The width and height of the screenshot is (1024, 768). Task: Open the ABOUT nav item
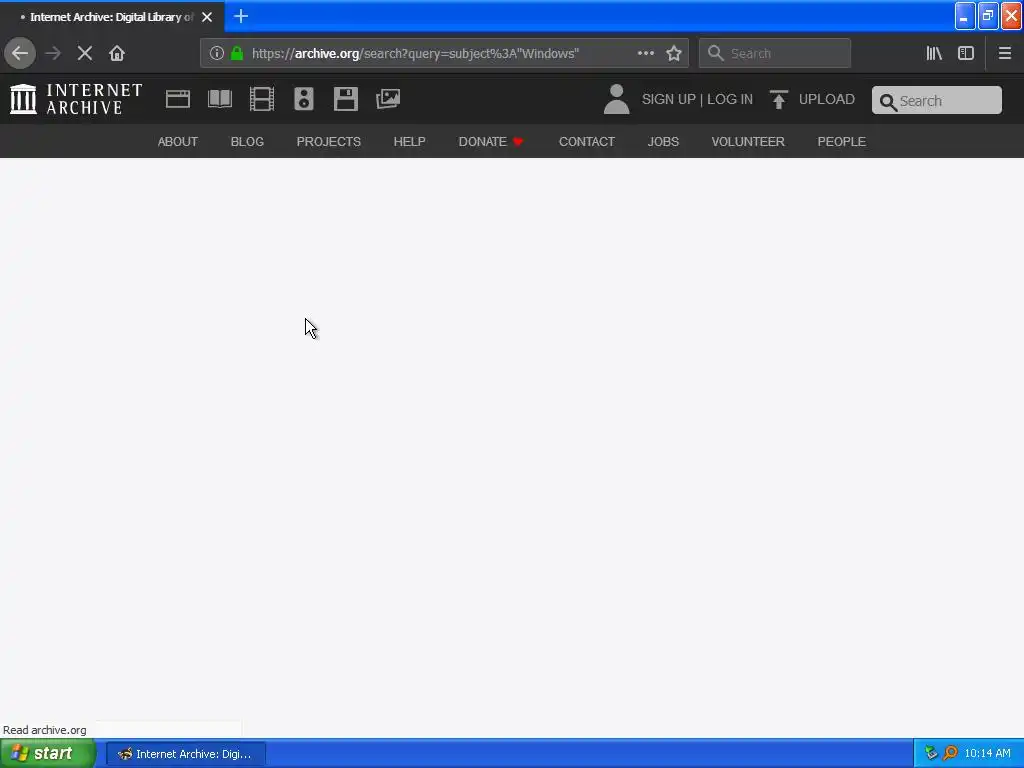pos(178,142)
